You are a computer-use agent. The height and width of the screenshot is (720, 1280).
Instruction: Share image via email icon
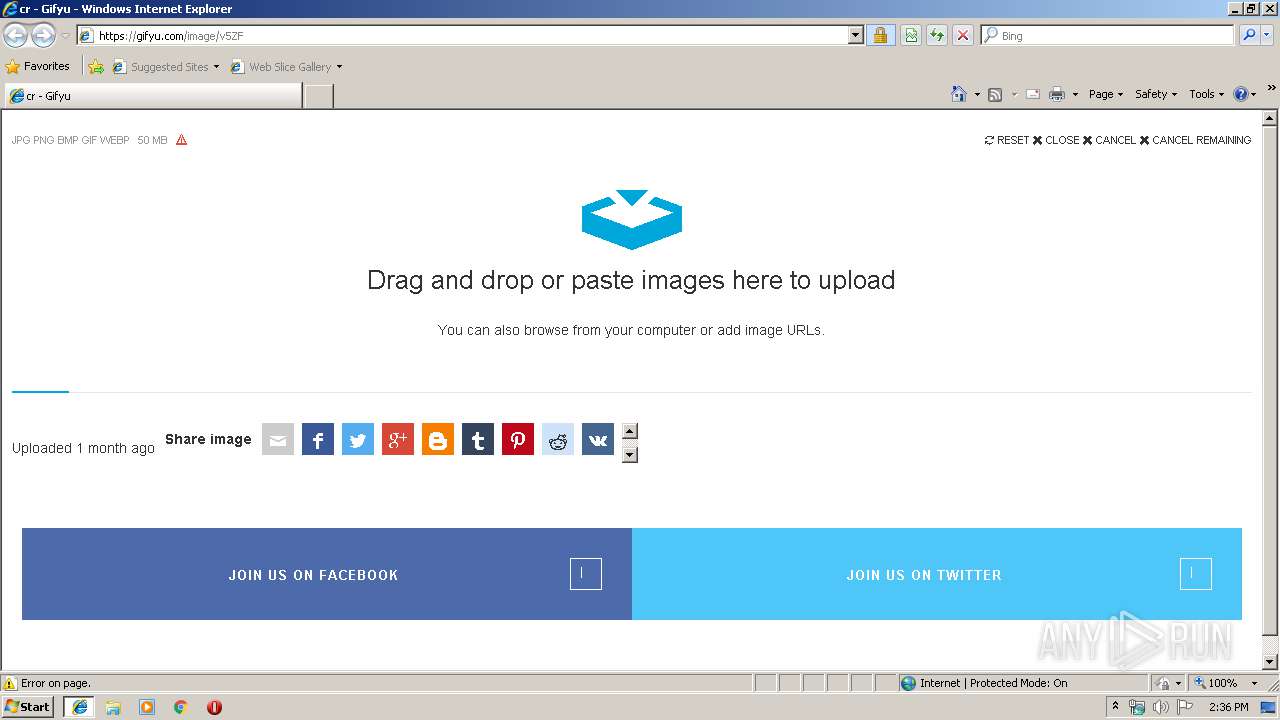click(x=278, y=439)
